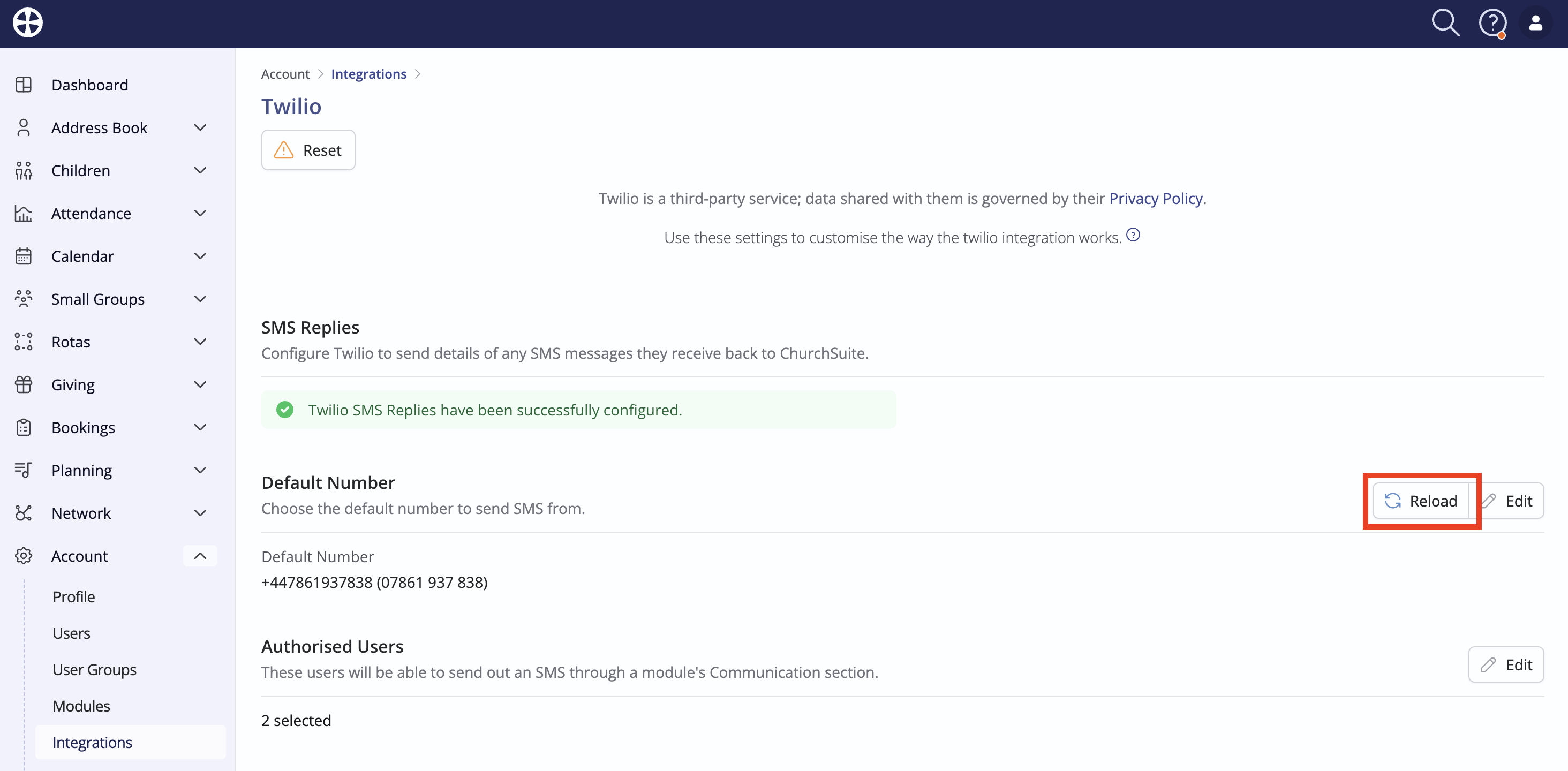Click the Children sidebar icon

[x=24, y=170]
